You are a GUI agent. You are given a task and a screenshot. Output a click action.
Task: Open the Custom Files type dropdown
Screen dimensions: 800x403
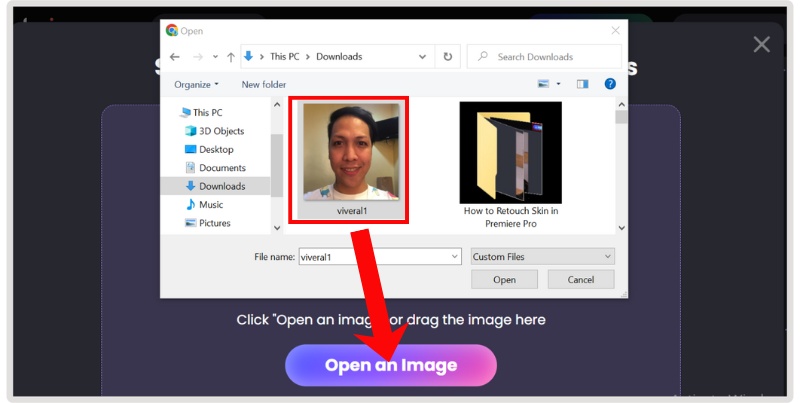[542, 257]
